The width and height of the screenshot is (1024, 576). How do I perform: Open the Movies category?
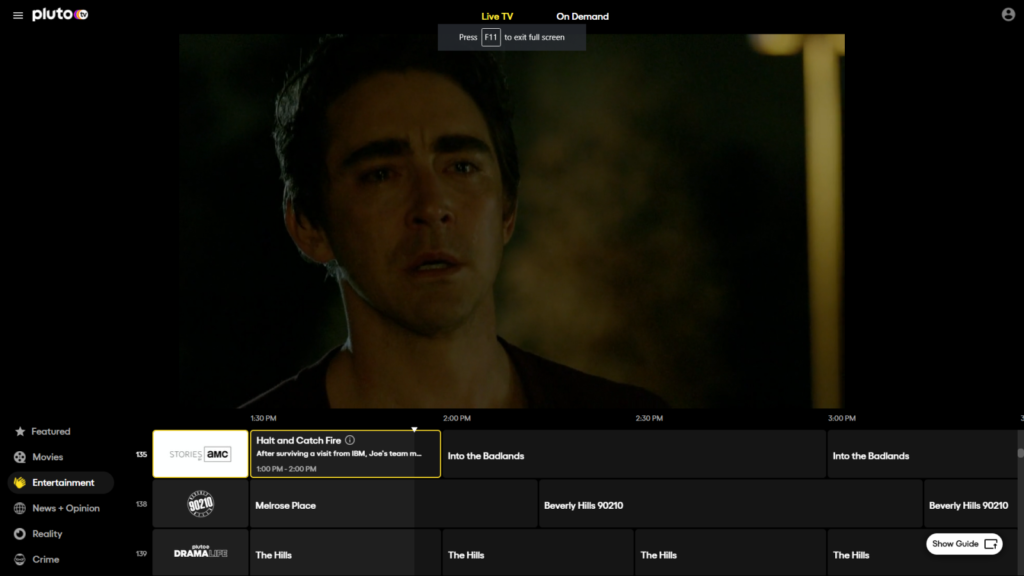pyautogui.click(x=48, y=457)
